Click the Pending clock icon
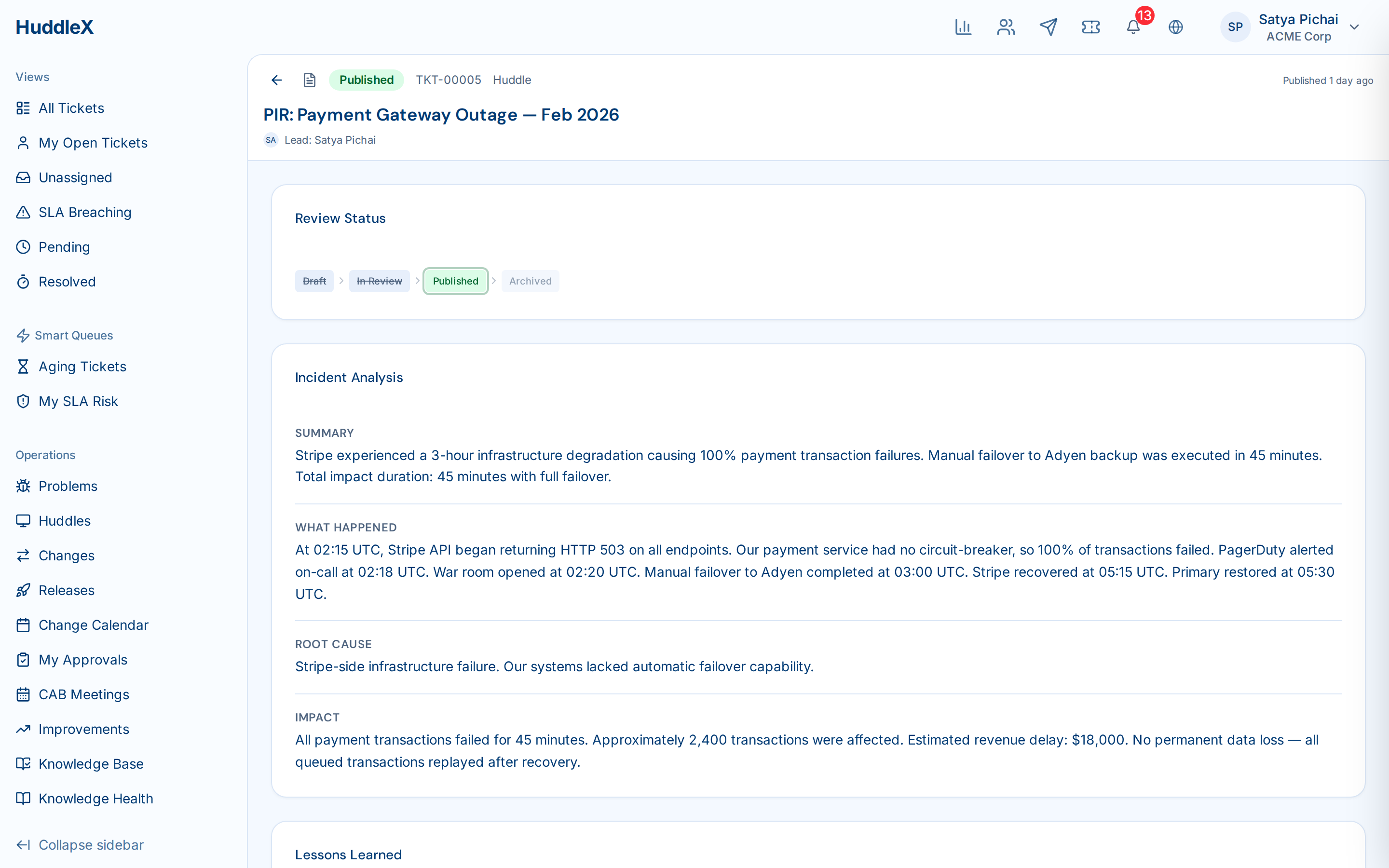 23,247
